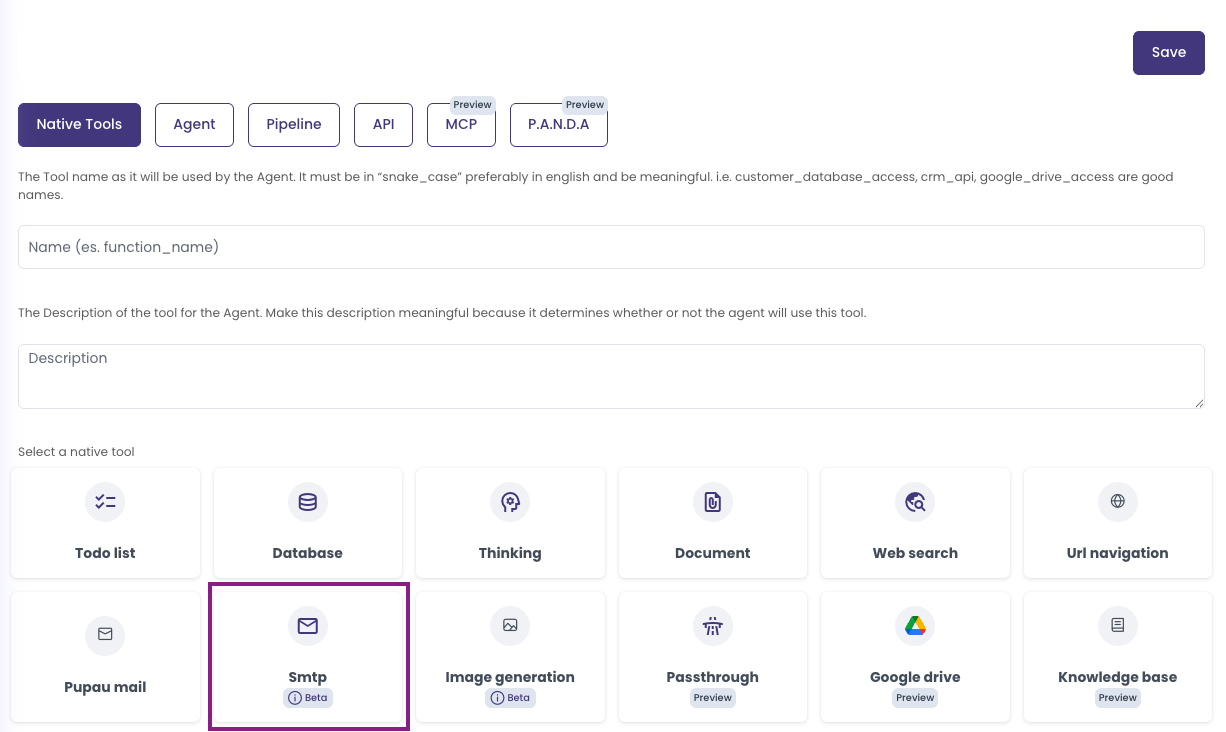The height and width of the screenshot is (732, 1226).
Task: Click the info icon in Image generation Beta badge
Action: click(x=498, y=698)
